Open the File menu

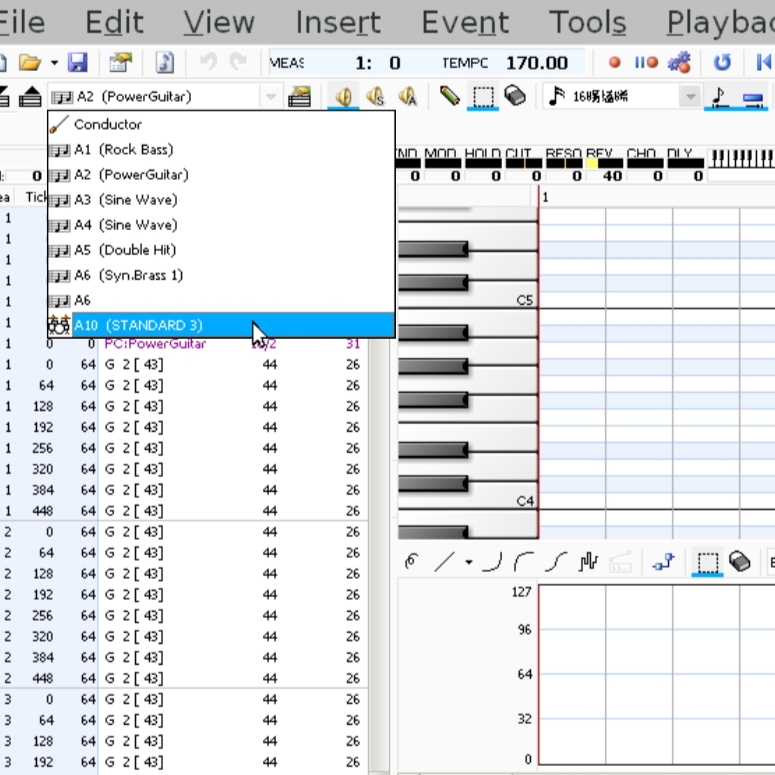click(x=20, y=22)
